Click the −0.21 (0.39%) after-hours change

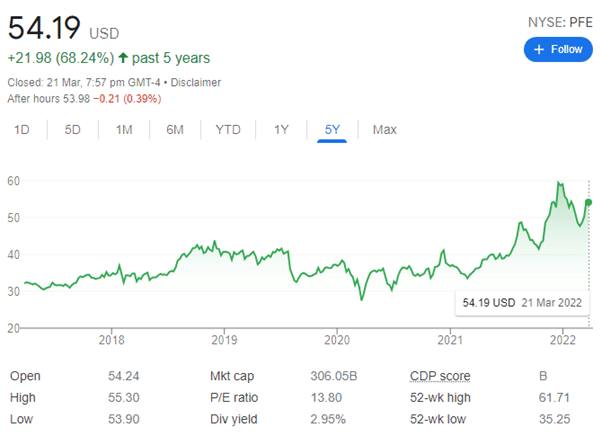point(127,99)
